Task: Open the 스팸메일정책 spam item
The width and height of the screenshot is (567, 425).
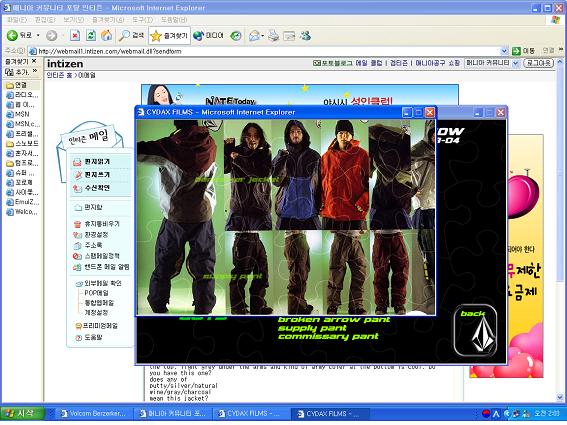Action: click(x=96, y=256)
